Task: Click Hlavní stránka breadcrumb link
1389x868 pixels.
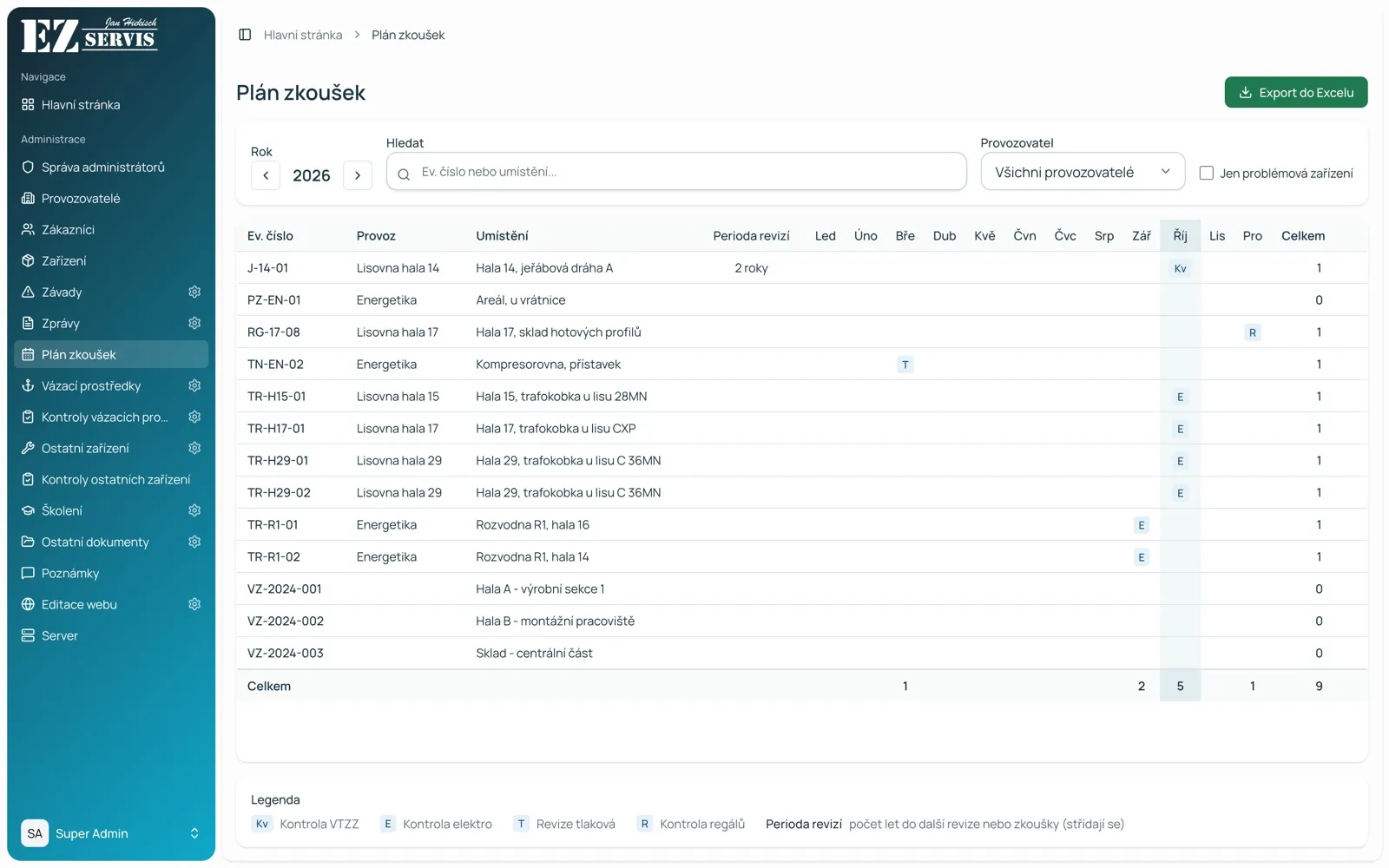Action: pyautogui.click(x=303, y=35)
